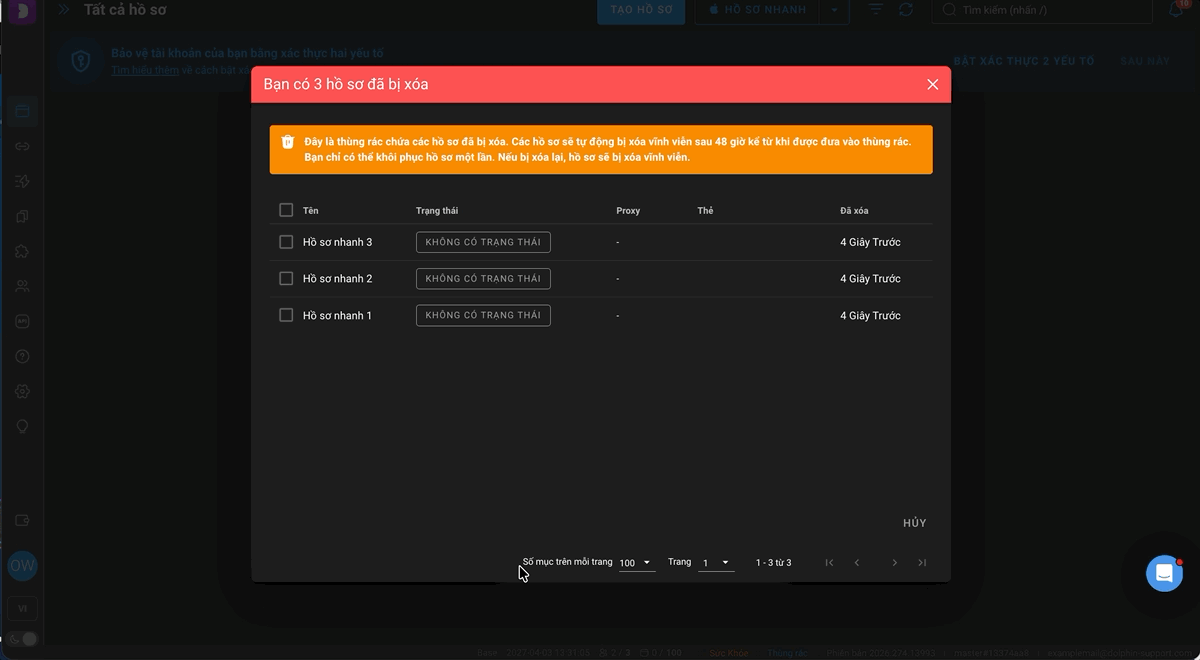Go to last page of deleted profiles
Image resolution: width=1200 pixels, height=660 pixels.
pyautogui.click(x=922, y=563)
